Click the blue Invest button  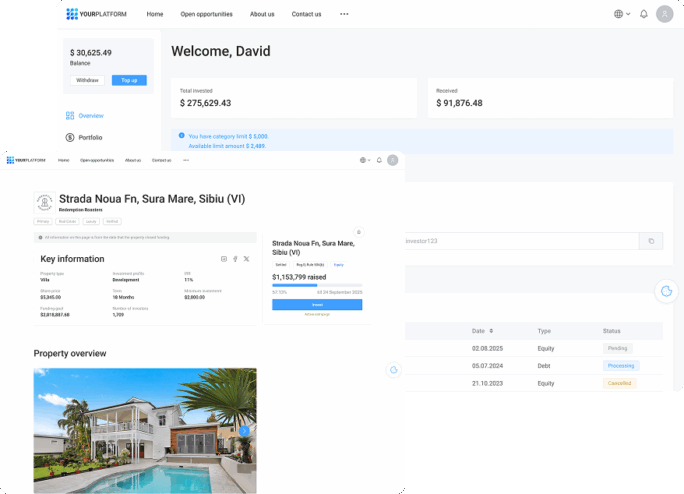coord(317,304)
